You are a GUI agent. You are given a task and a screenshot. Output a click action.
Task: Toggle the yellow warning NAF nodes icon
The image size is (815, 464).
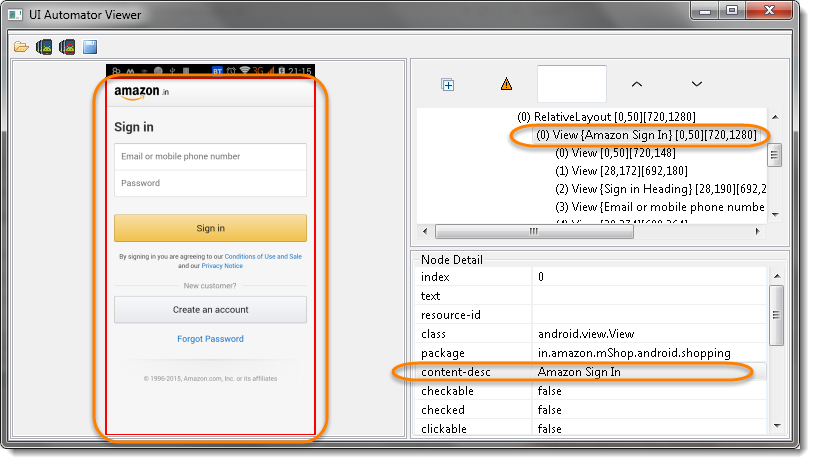[x=506, y=84]
